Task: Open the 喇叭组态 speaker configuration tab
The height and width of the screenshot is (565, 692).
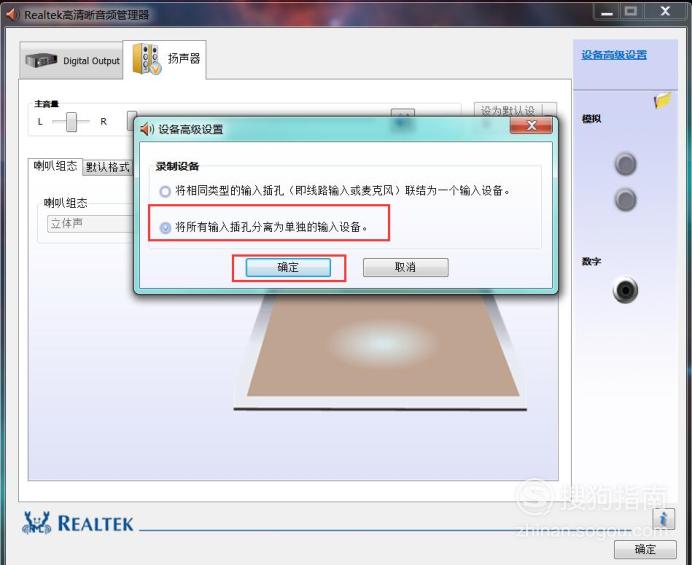Action: pyautogui.click(x=55, y=166)
